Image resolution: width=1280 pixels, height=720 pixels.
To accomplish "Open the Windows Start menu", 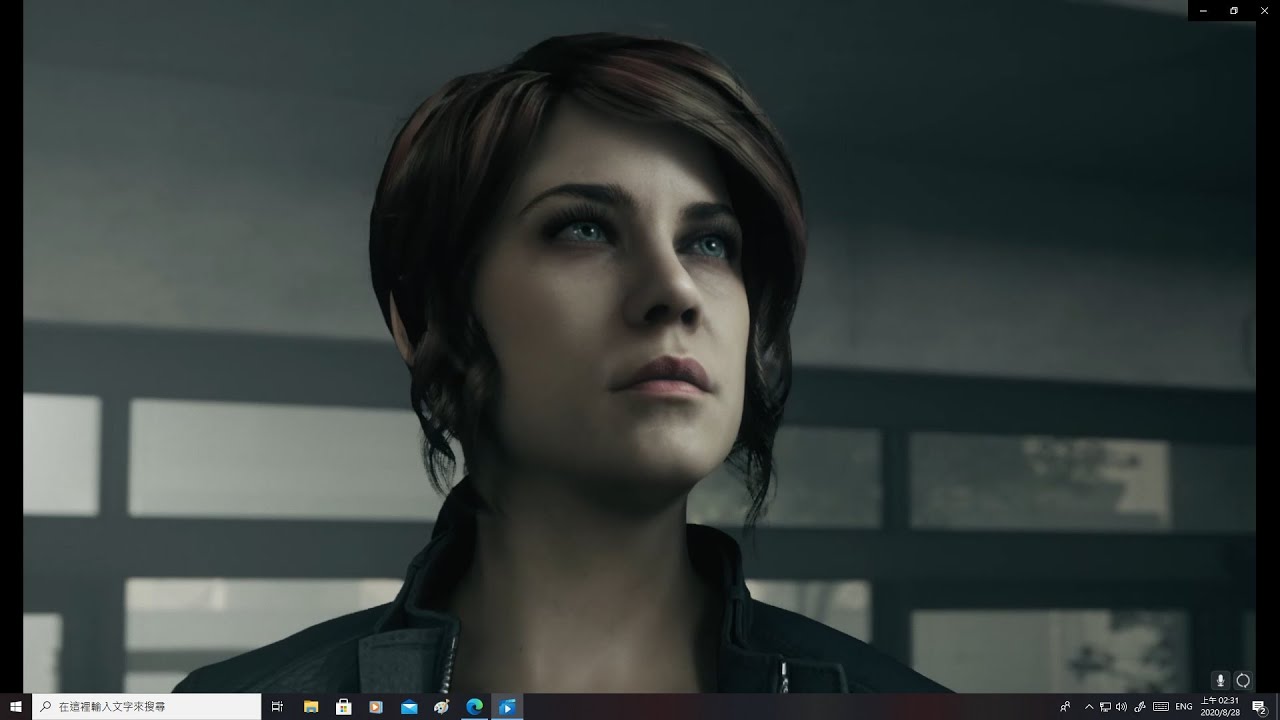I will [x=16, y=706].
